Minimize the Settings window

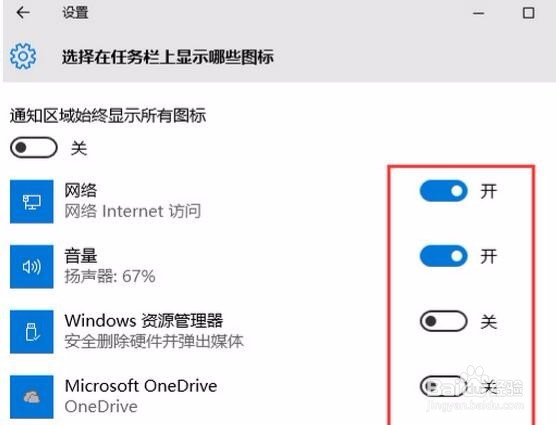[x=478, y=13]
